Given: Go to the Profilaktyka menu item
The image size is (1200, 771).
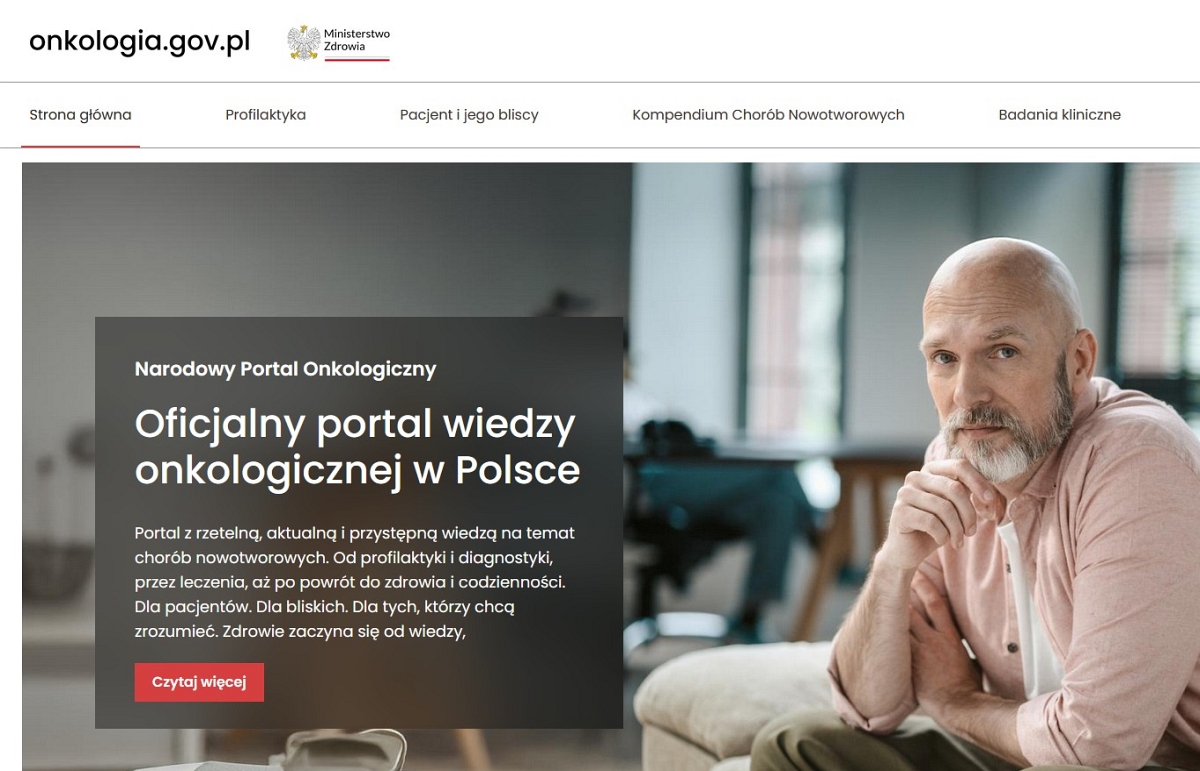Looking at the screenshot, I should (x=265, y=115).
